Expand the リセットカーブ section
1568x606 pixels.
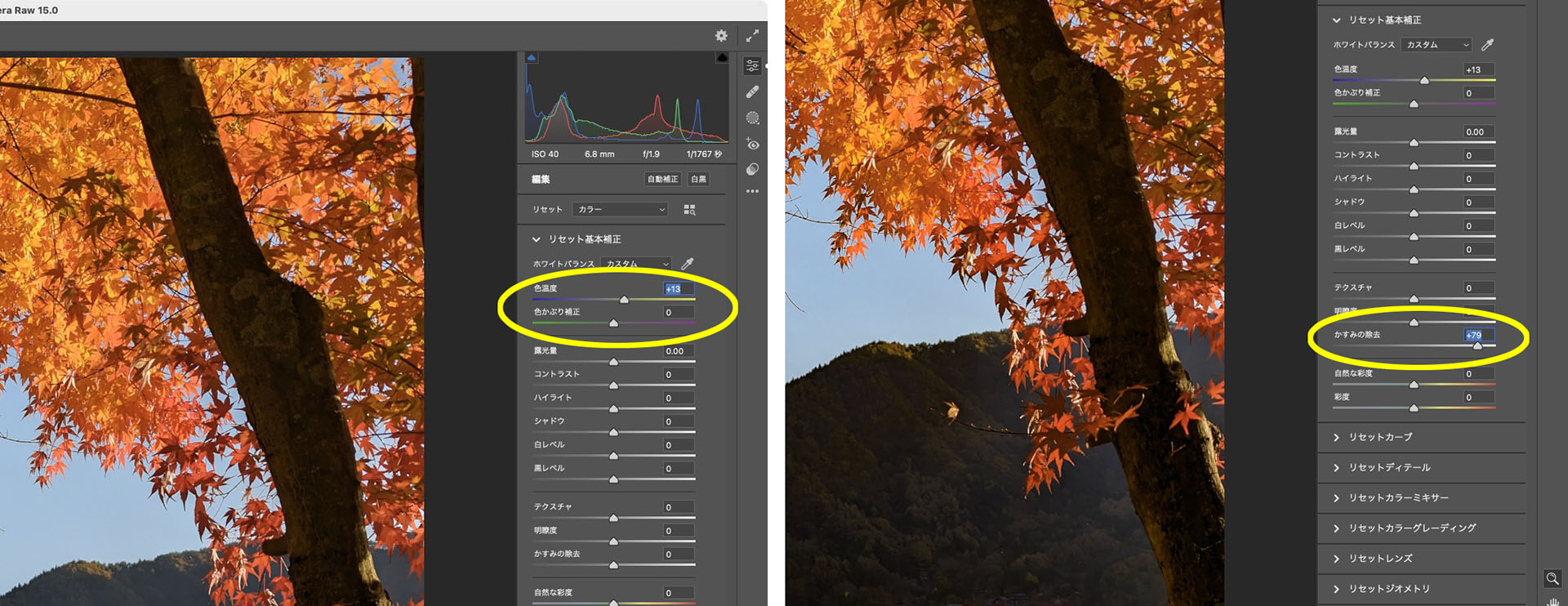(x=1336, y=437)
